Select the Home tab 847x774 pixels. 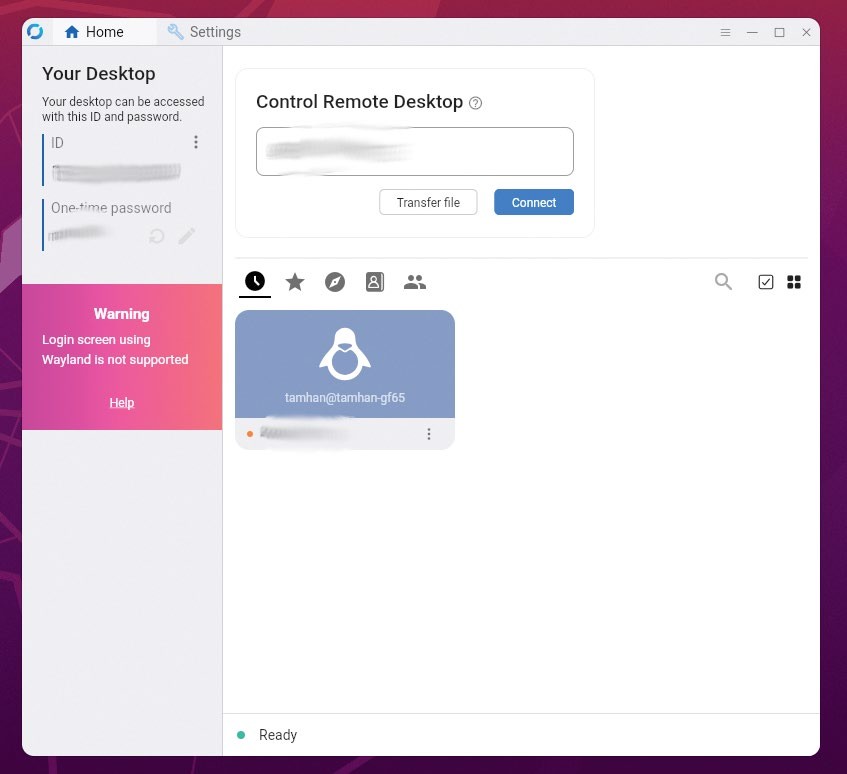tap(94, 32)
